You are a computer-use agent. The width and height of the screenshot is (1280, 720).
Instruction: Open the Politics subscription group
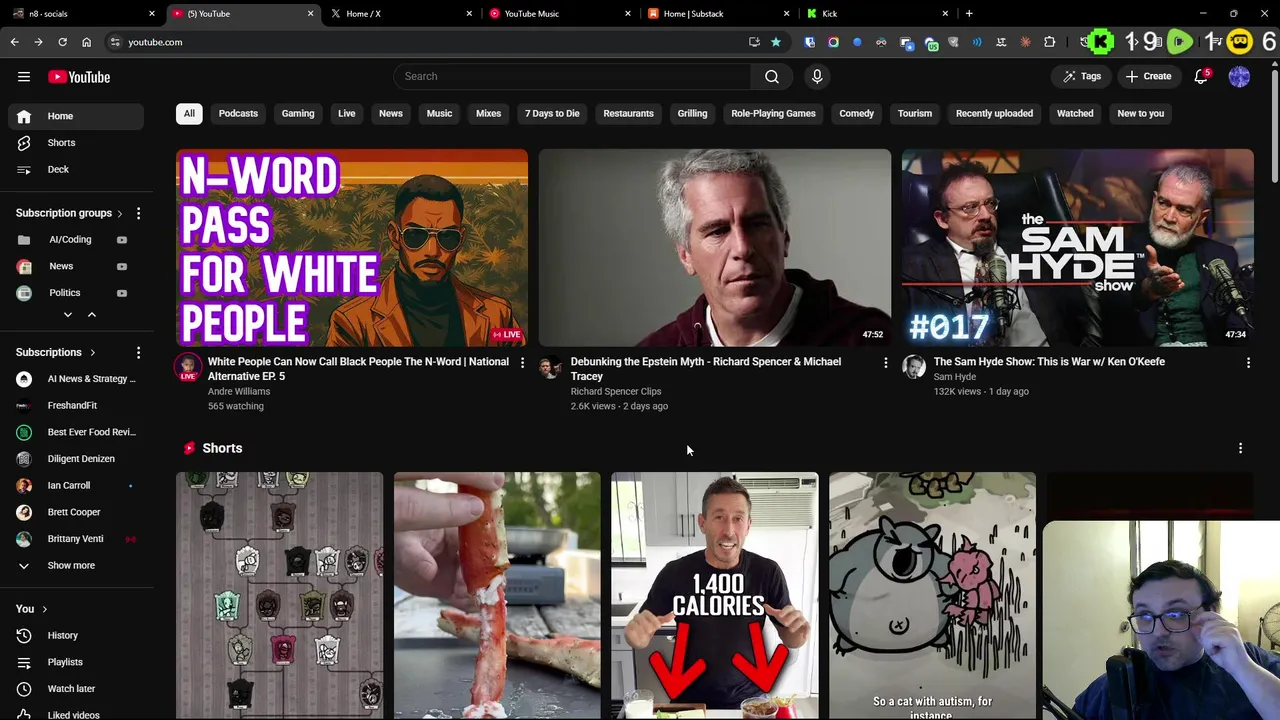point(64,293)
